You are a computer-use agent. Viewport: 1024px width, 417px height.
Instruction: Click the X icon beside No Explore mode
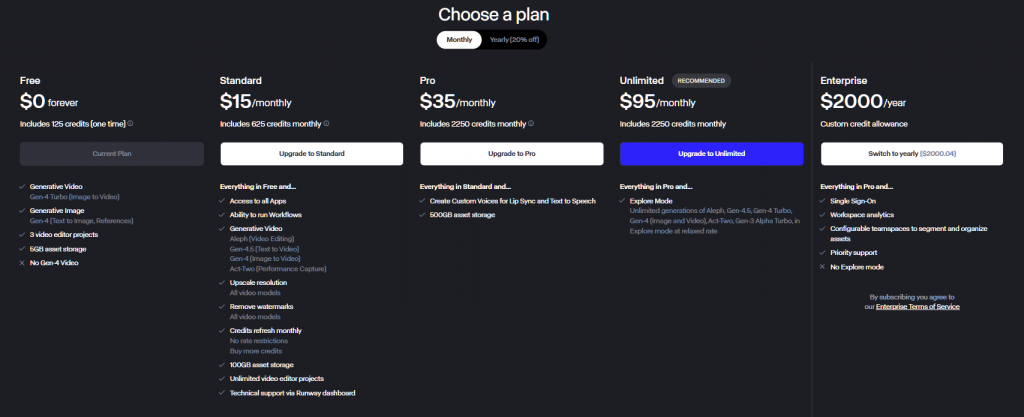point(823,267)
